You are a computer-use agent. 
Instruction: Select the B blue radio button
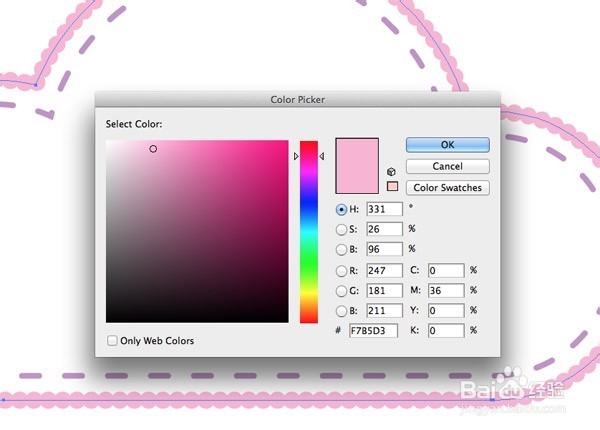pos(341,311)
